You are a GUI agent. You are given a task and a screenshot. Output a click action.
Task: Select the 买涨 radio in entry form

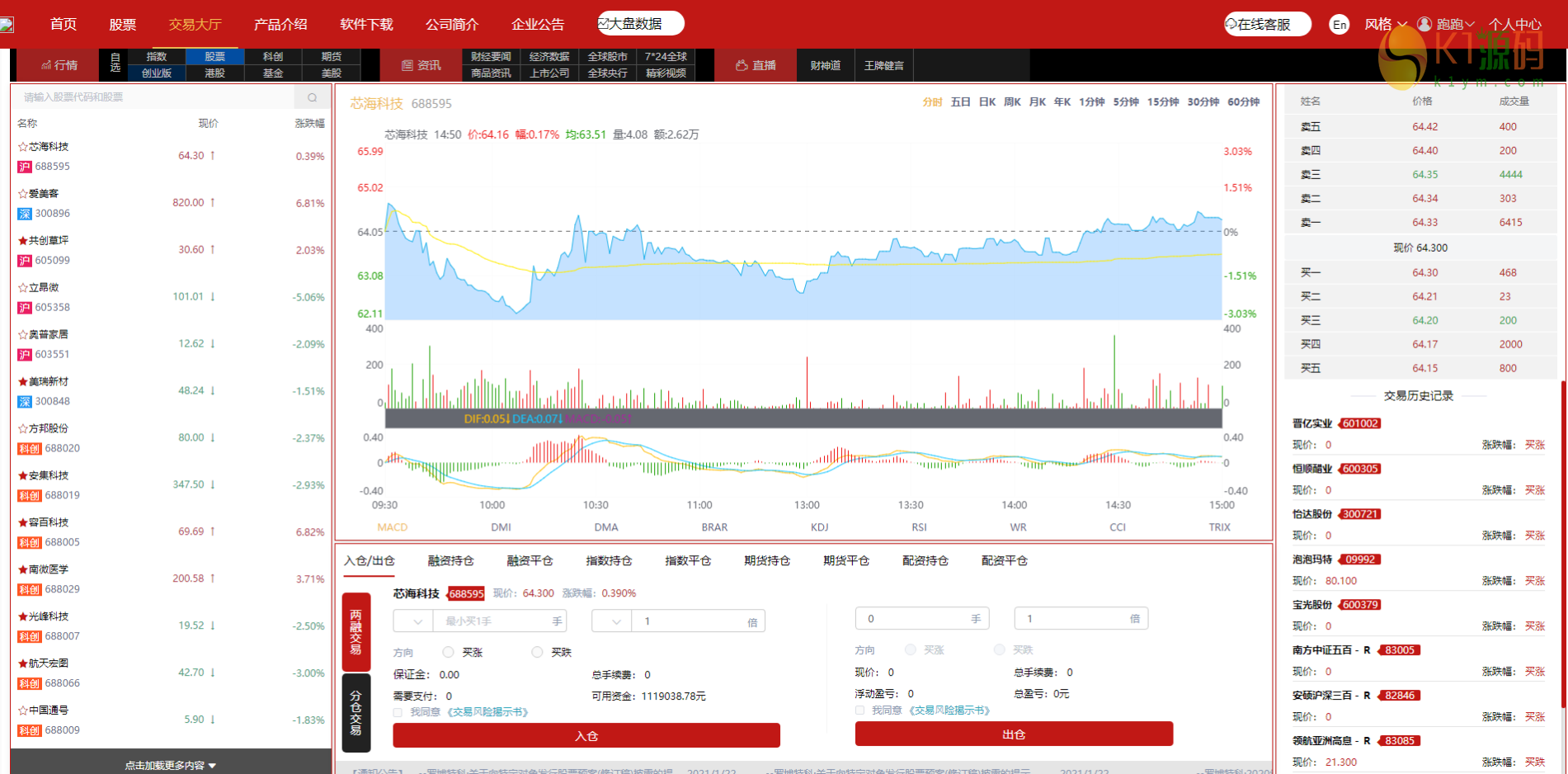pyautogui.click(x=449, y=652)
